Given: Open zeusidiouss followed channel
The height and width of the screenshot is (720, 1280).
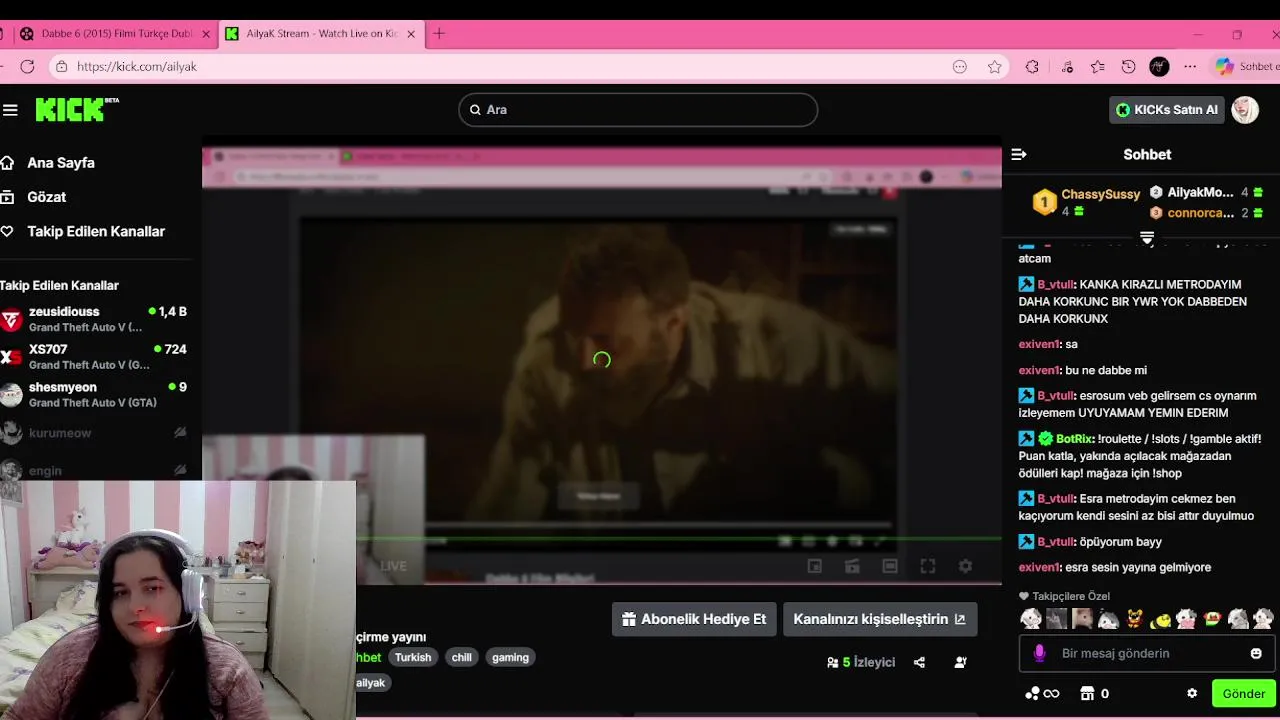Looking at the screenshot, I should click(x=94, y=319).
